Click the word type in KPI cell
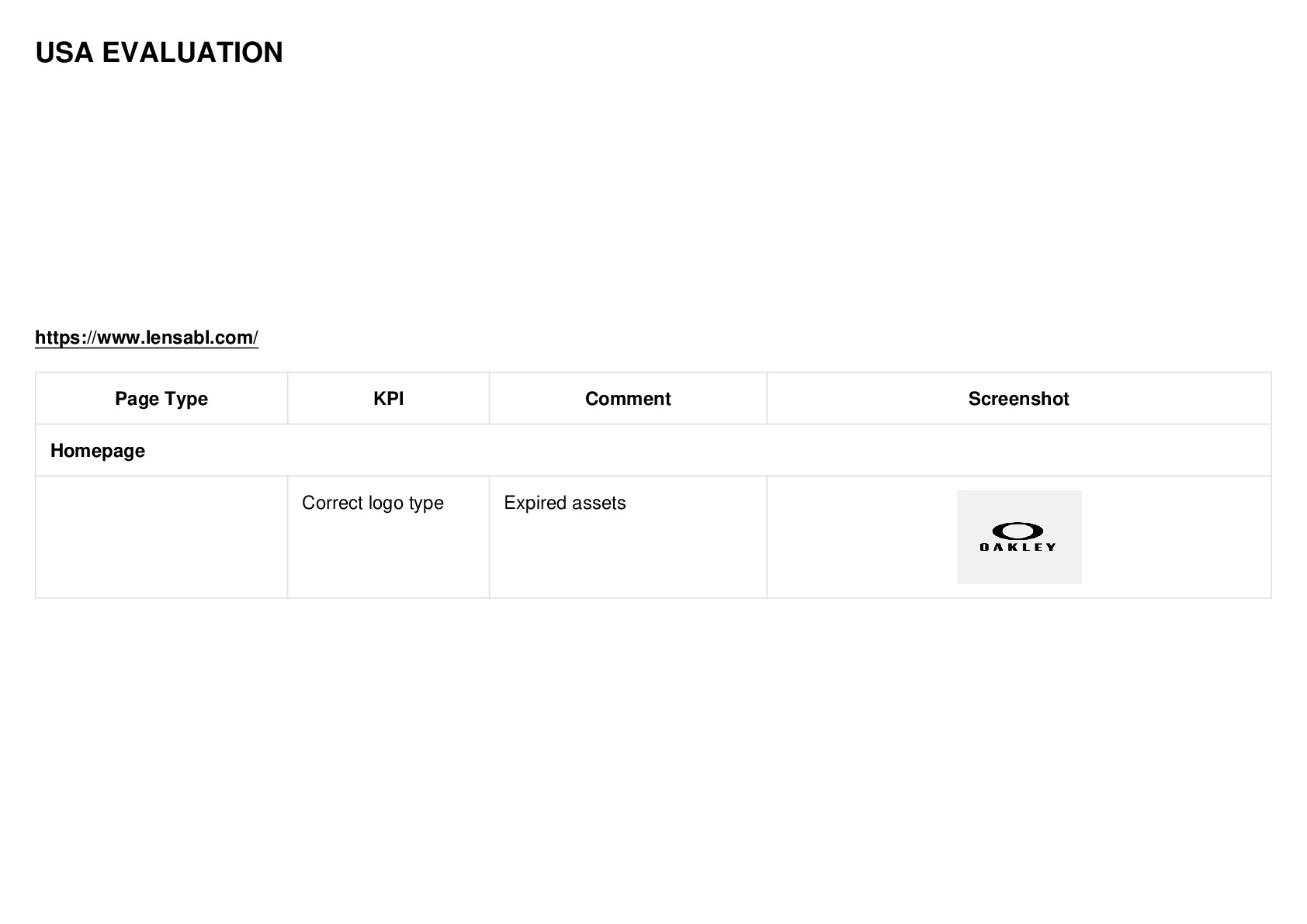The image size is (1307, 924). 426,504
